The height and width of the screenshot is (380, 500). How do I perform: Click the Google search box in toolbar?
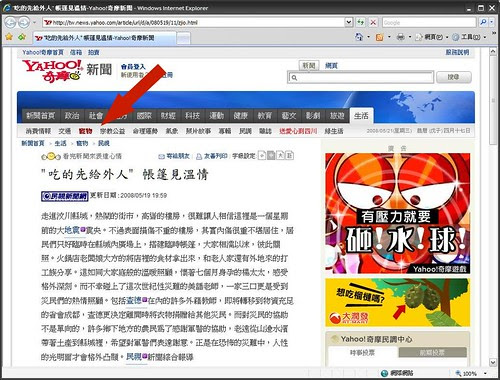point(429,23)
